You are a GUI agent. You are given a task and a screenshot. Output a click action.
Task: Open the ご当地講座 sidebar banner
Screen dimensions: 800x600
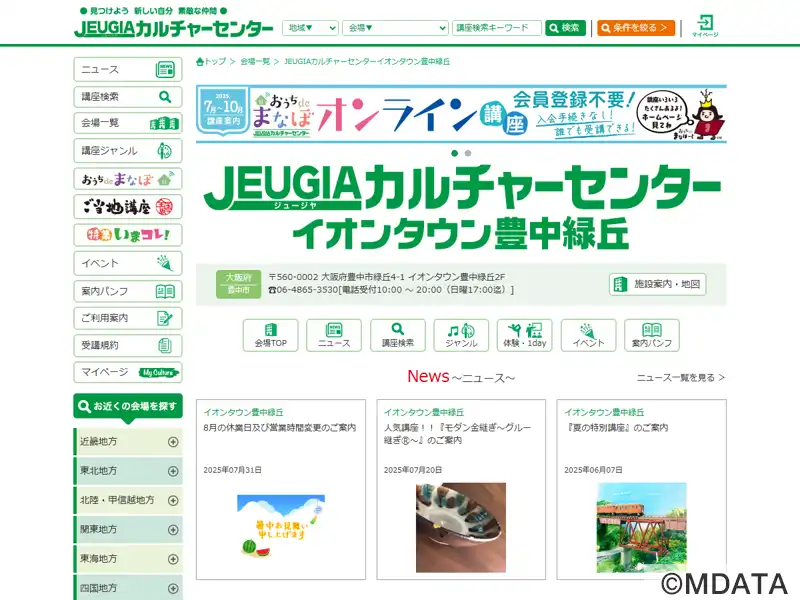click(128, 207)
